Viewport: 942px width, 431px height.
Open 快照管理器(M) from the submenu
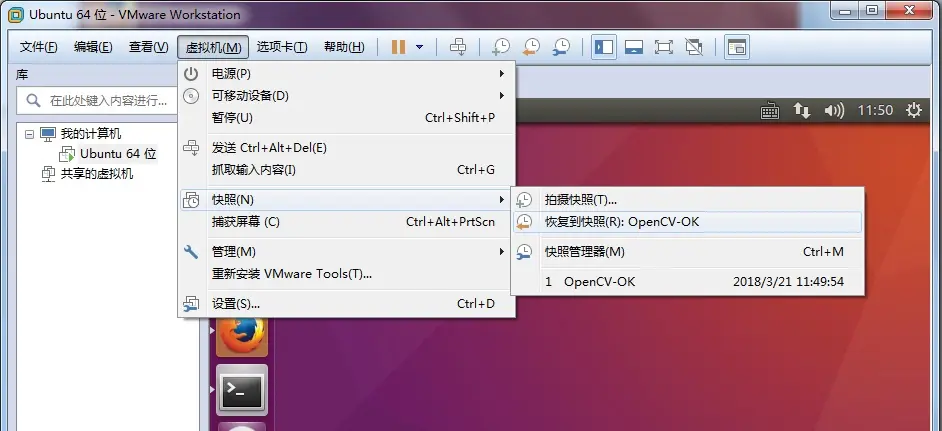(687, 252)
